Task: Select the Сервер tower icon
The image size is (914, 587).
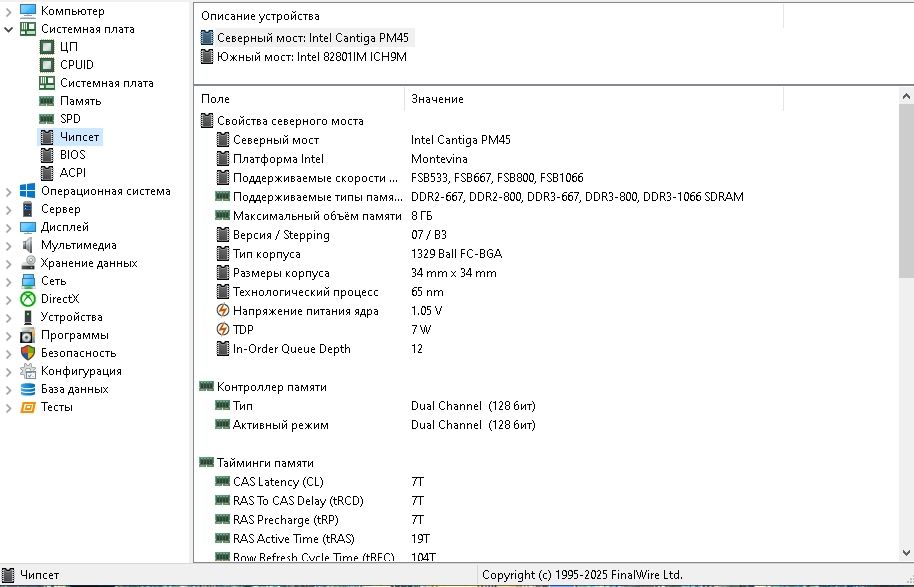Action: (27, 209)
